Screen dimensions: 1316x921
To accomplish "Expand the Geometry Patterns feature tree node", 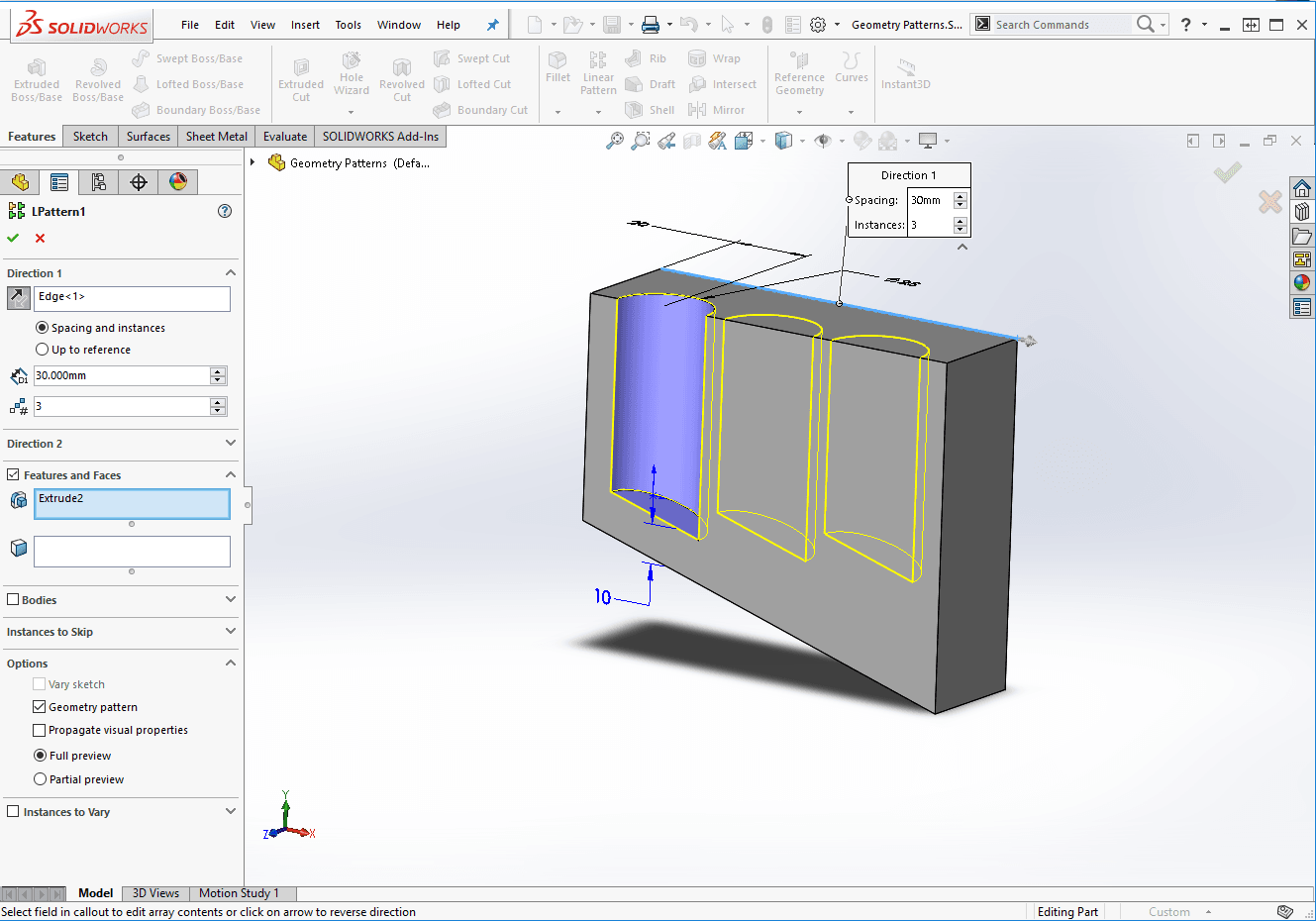I will click(253, 162).
